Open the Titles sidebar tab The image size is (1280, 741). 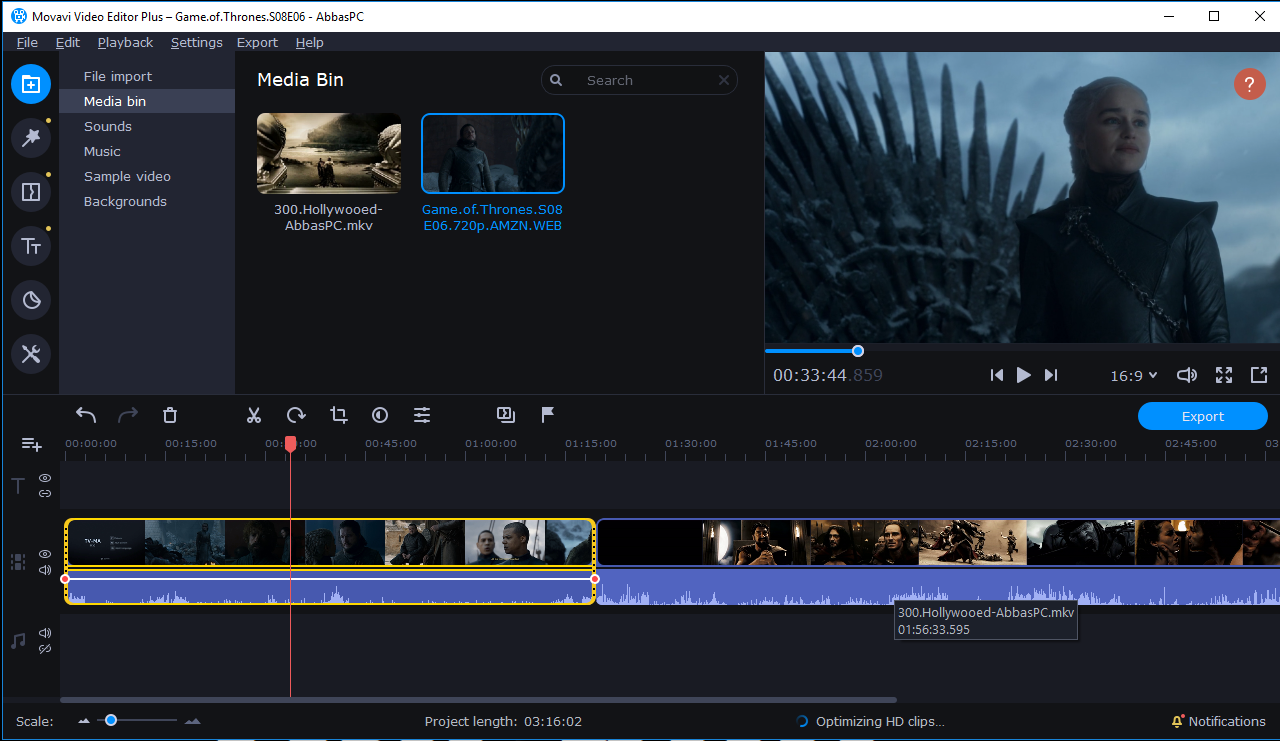click(x=31, y=246)
